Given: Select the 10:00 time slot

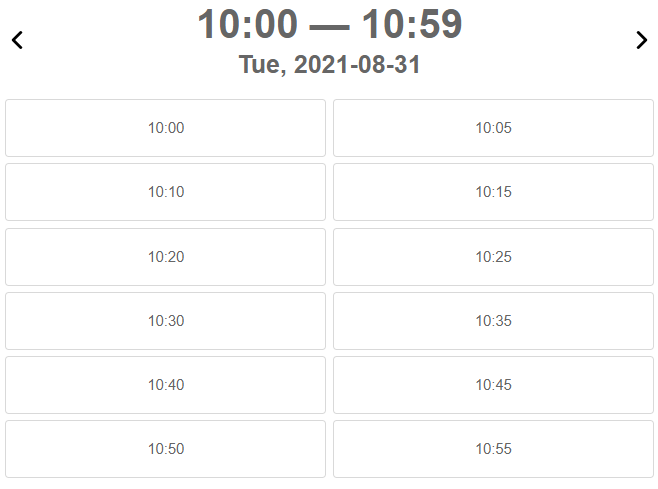Looking at the screenshot, I should (165, 128).
